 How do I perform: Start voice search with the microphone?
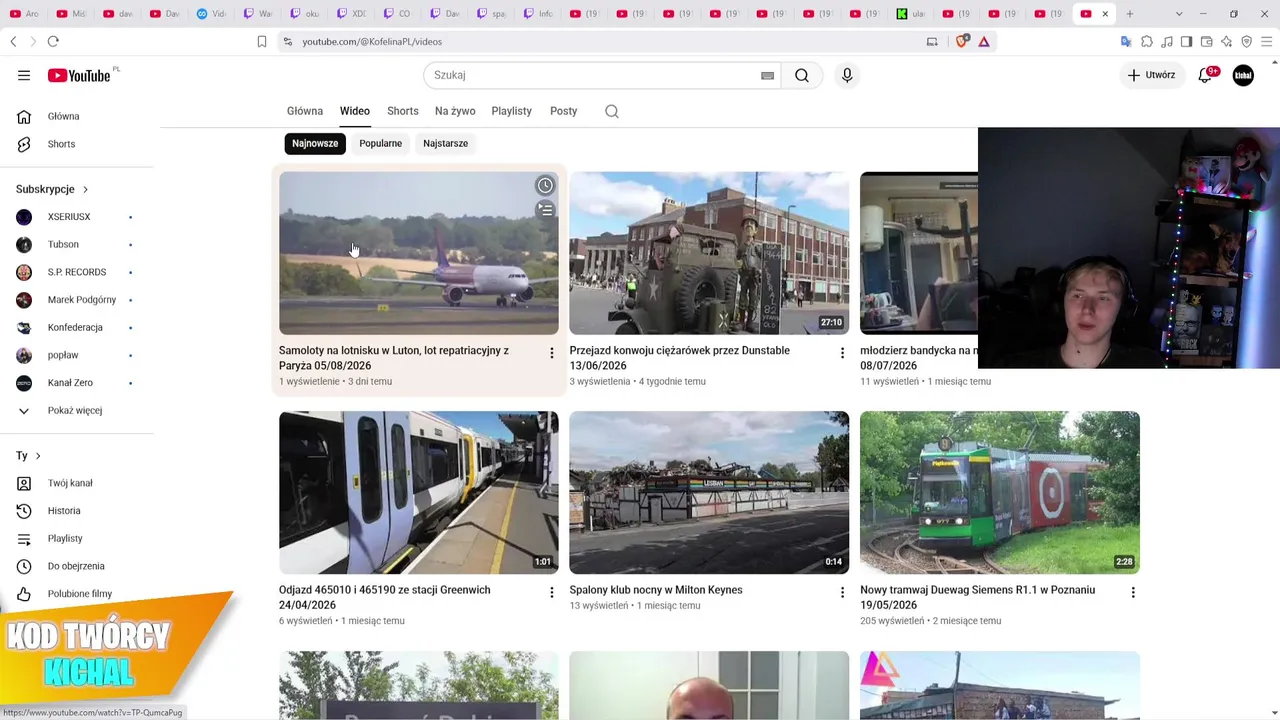(x=847, y=75)
